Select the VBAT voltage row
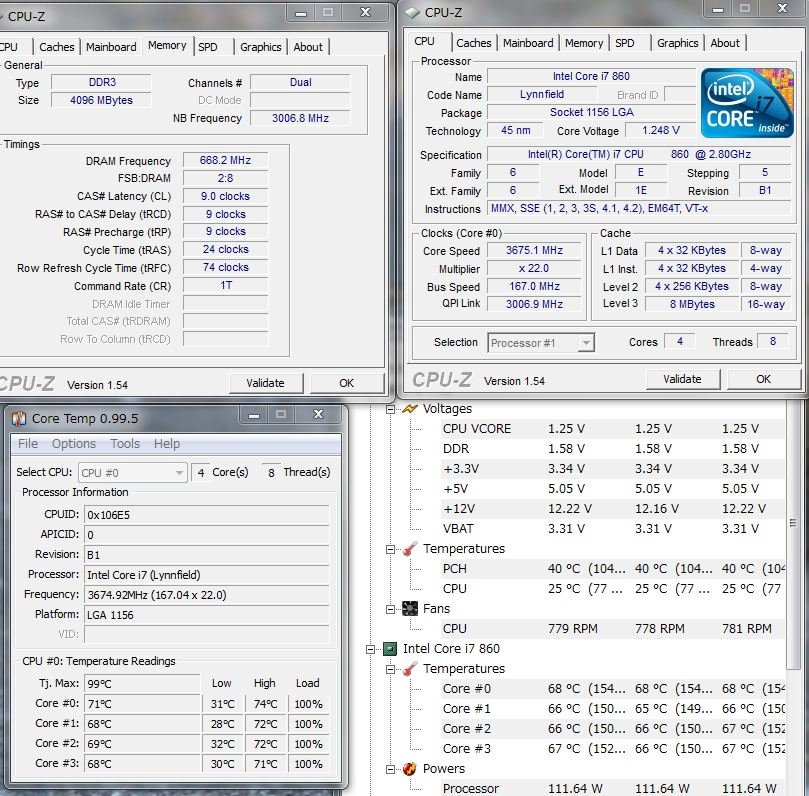This screenshot has width=809, height=796. coord(612,529)
